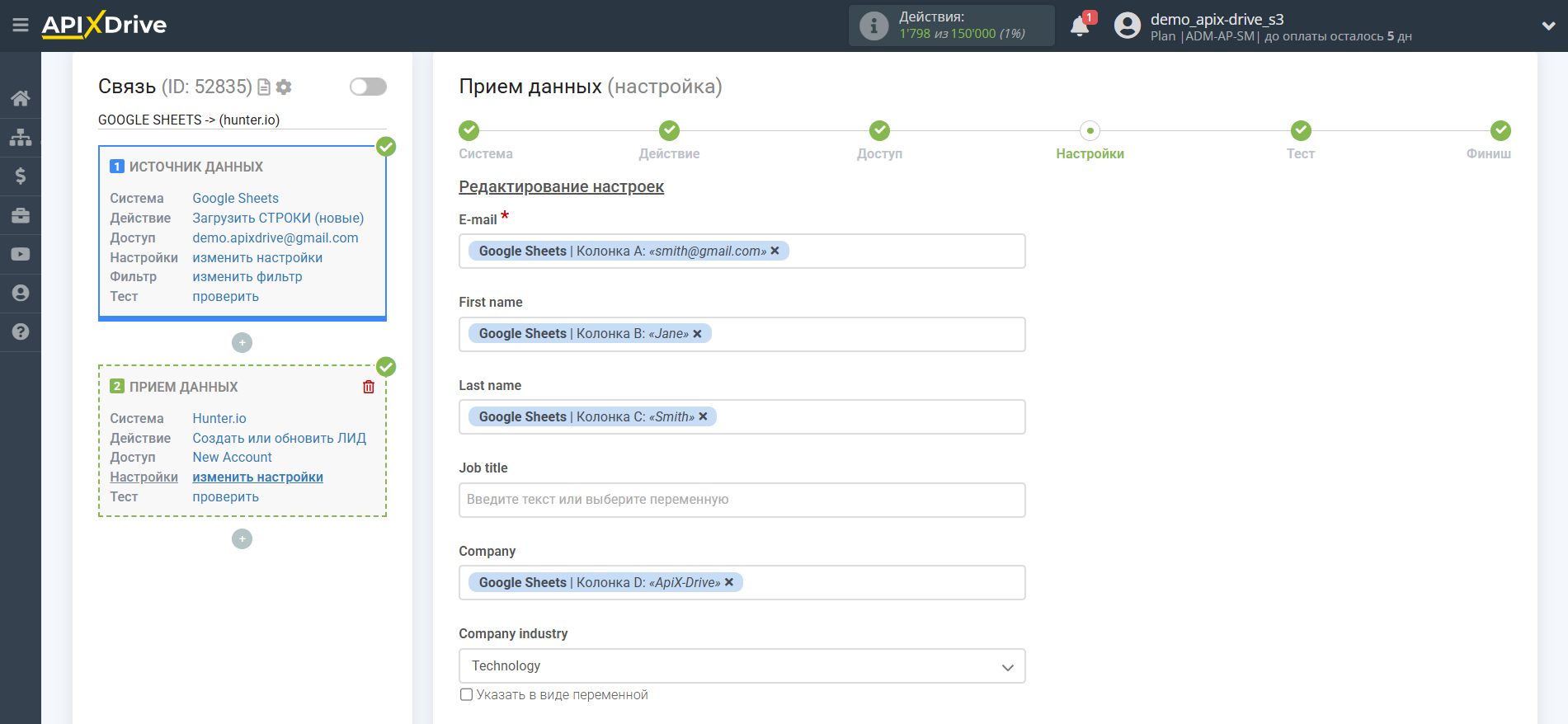Copy connection document icon next to ID
Screen dimensions: 1568x724
click(264, 87)
